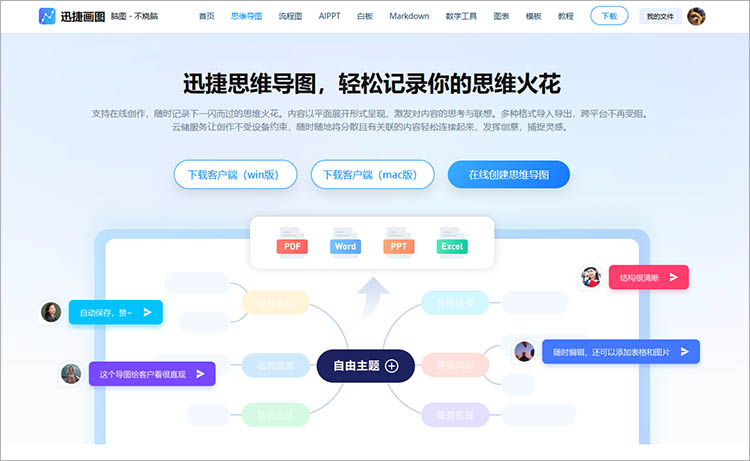This screenshot has width=750, height=461.
Task: Select the 自由主题 central node
Action: 365,366
